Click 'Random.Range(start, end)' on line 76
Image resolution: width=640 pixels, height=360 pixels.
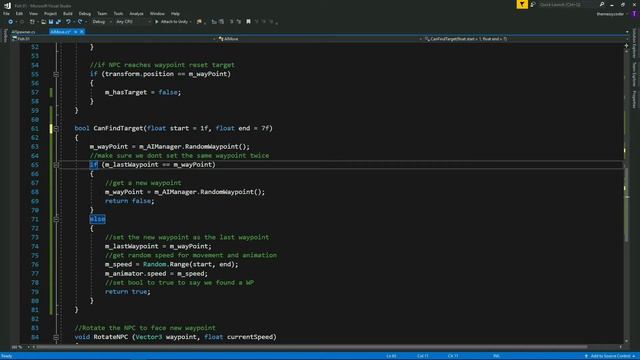click(190, 264)
